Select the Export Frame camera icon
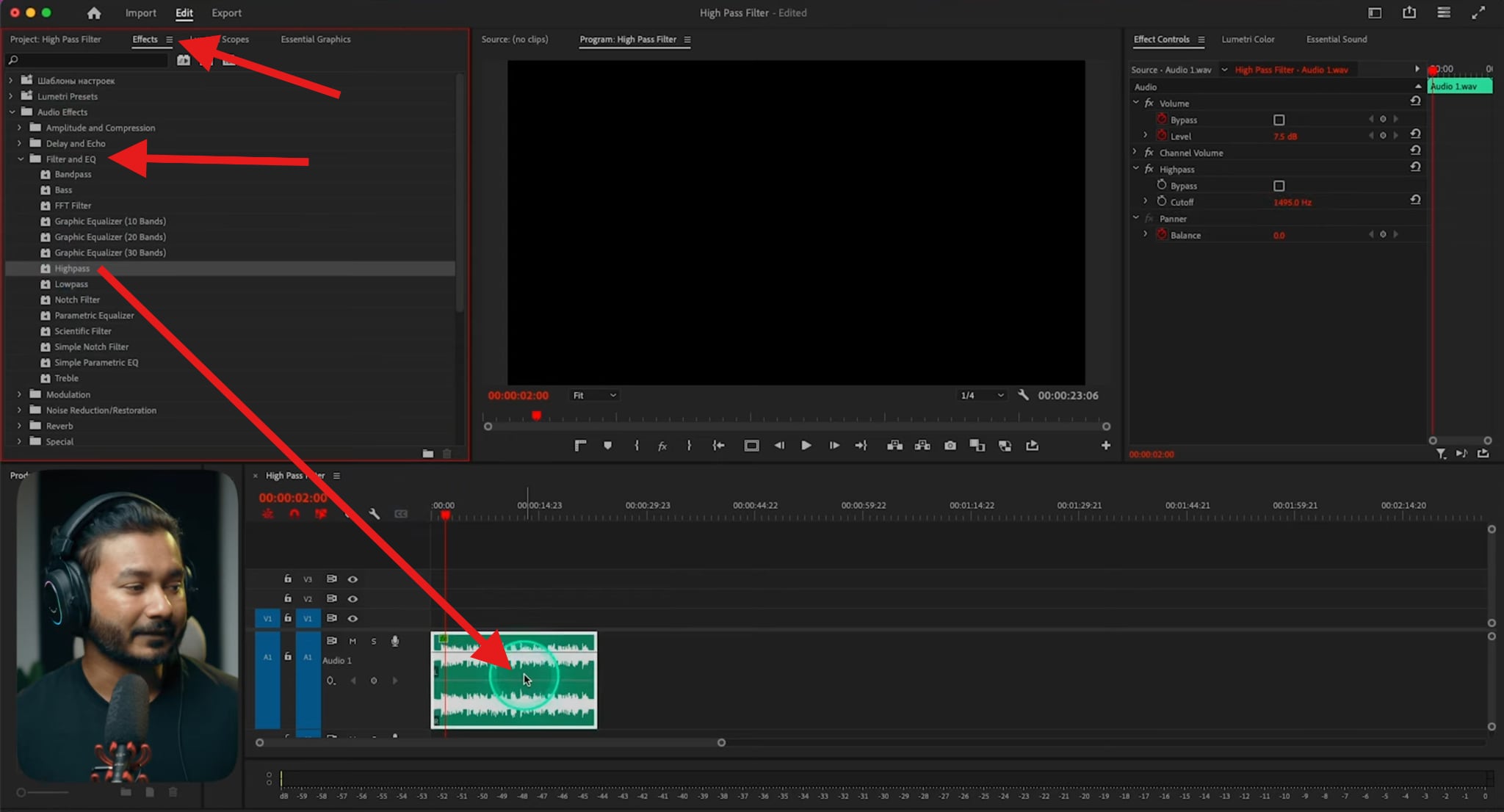Viewport: 1504px width, 812px height. coord(950,445)
